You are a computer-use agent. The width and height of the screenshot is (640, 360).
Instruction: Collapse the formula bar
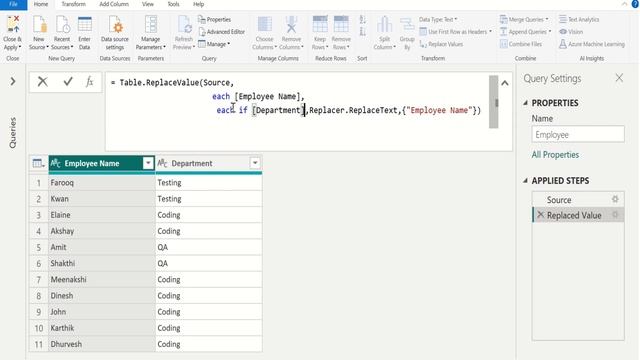[x=505, y=83]
